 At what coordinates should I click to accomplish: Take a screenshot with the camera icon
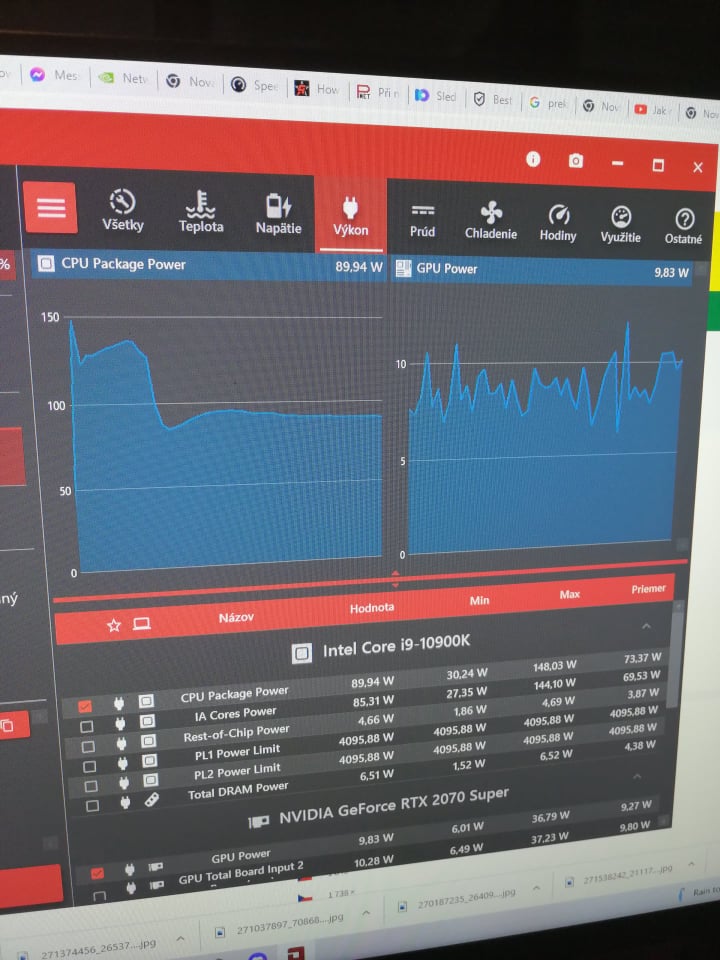coord(576,161)
